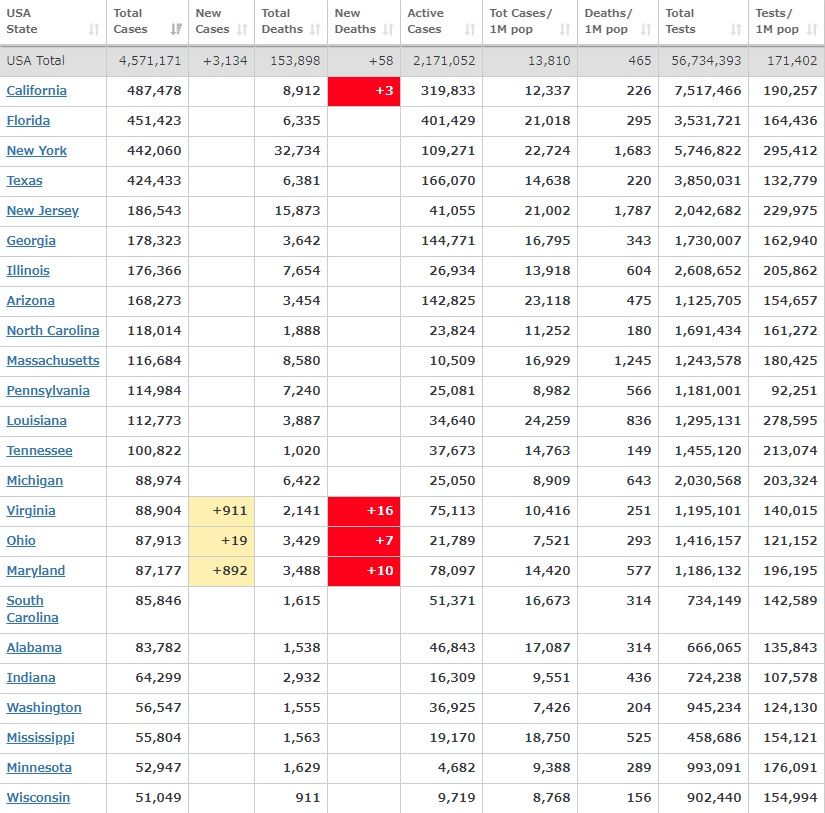Click Maryland's red +10 new deaths cell

tap(364, 571)
